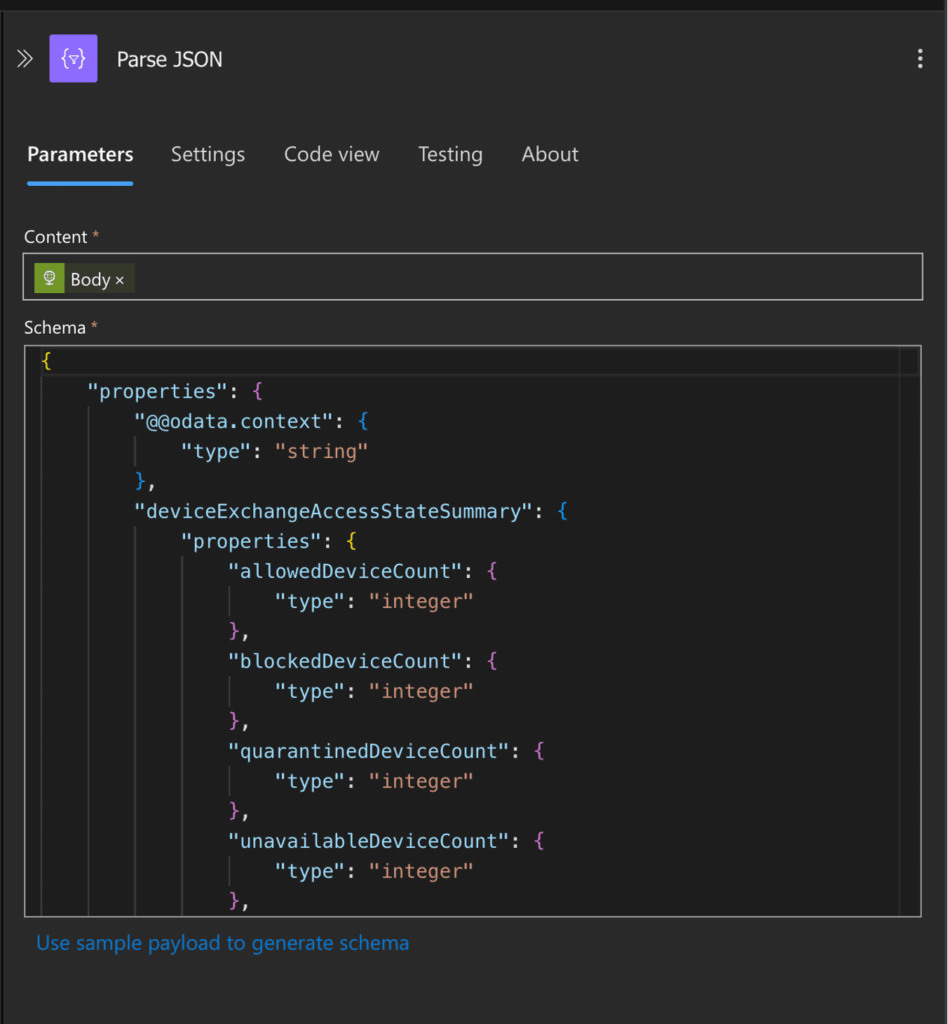This screenshot has height=1024, width=948.
Task: Click the Body dynamic content token icon
Action: point(49,278)
